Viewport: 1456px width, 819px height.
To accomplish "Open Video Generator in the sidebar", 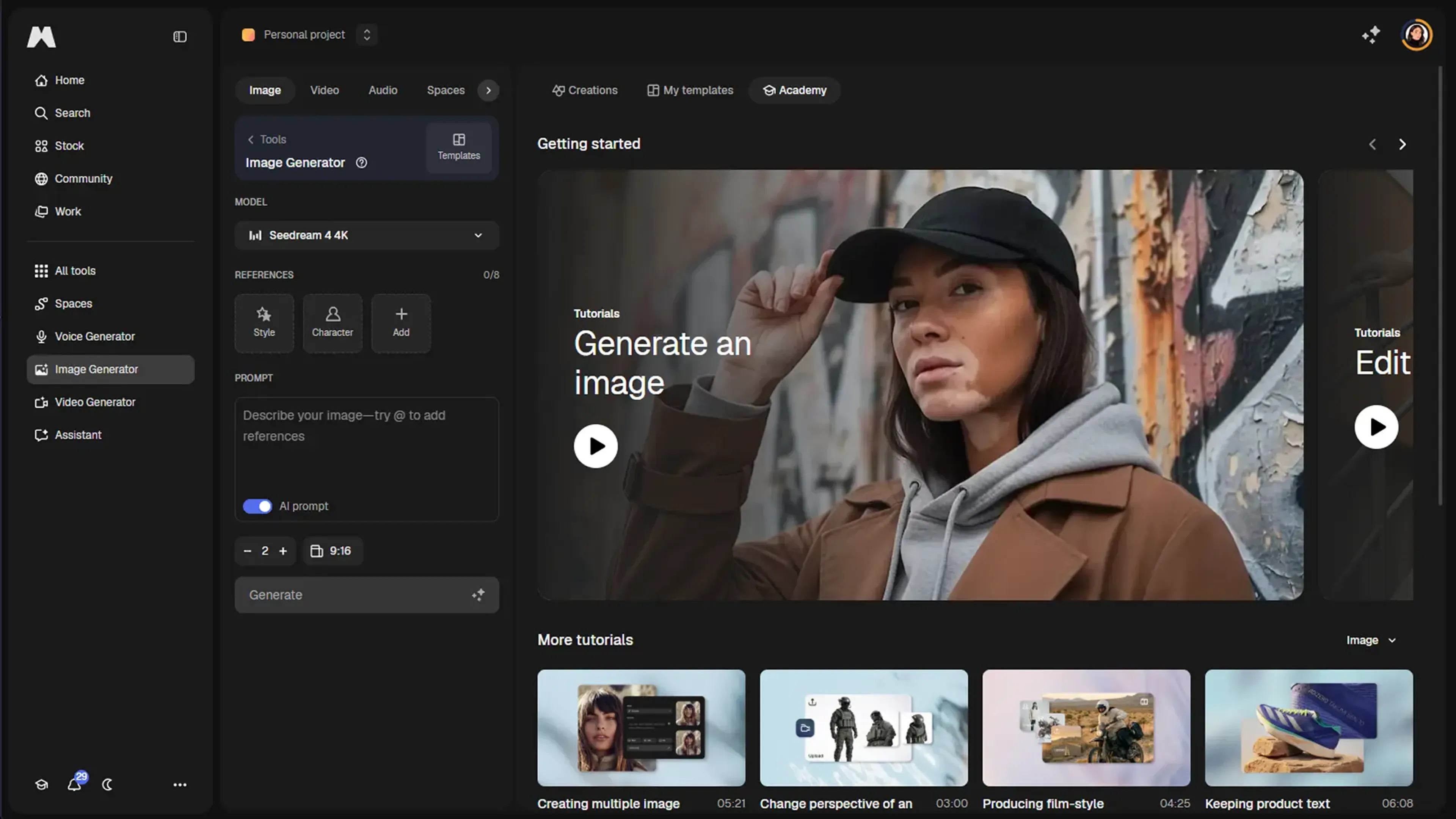I will [111, 402].
